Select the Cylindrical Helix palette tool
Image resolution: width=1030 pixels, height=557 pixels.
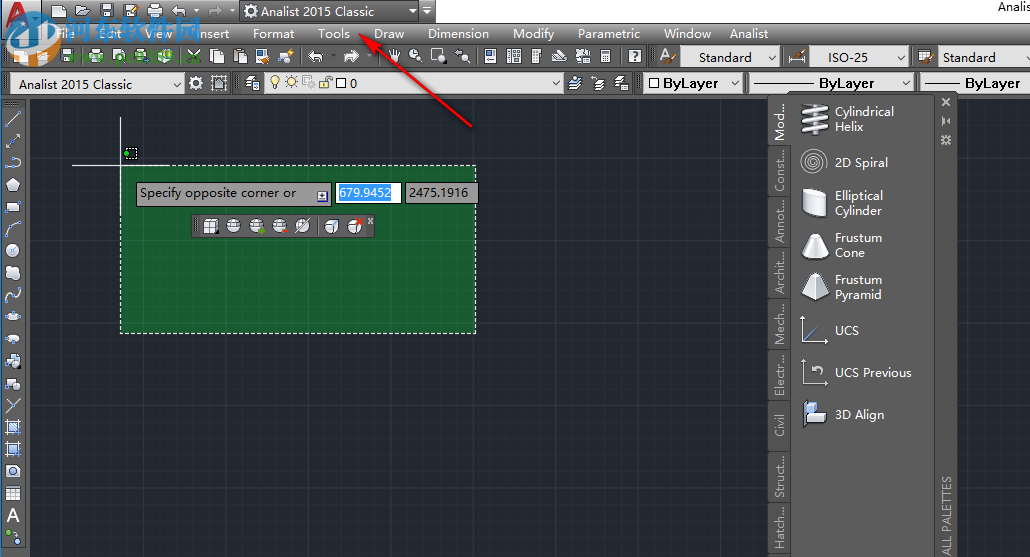click(847, 119)
